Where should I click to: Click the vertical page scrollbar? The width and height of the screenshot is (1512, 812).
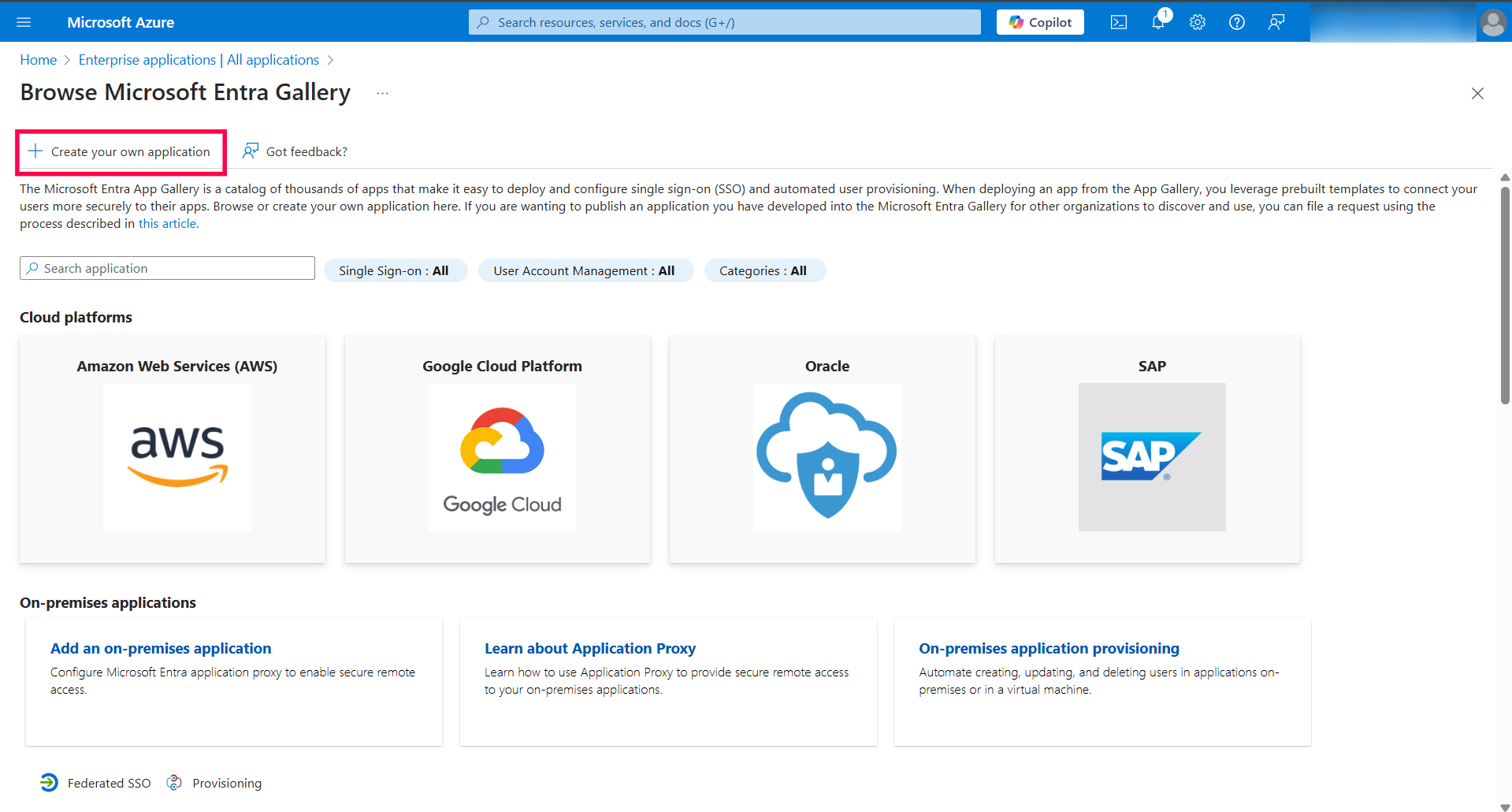pos(1505,296)
